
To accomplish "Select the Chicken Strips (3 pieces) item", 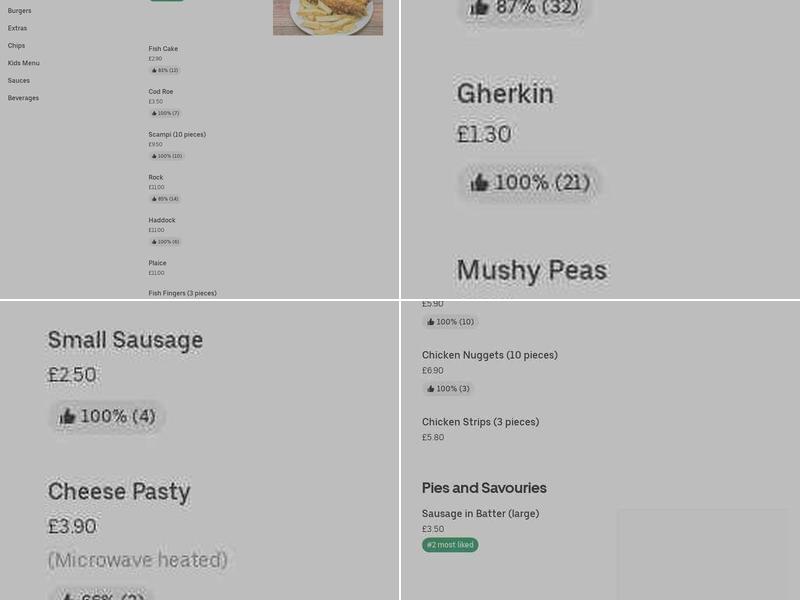I will tap(480, 422).
